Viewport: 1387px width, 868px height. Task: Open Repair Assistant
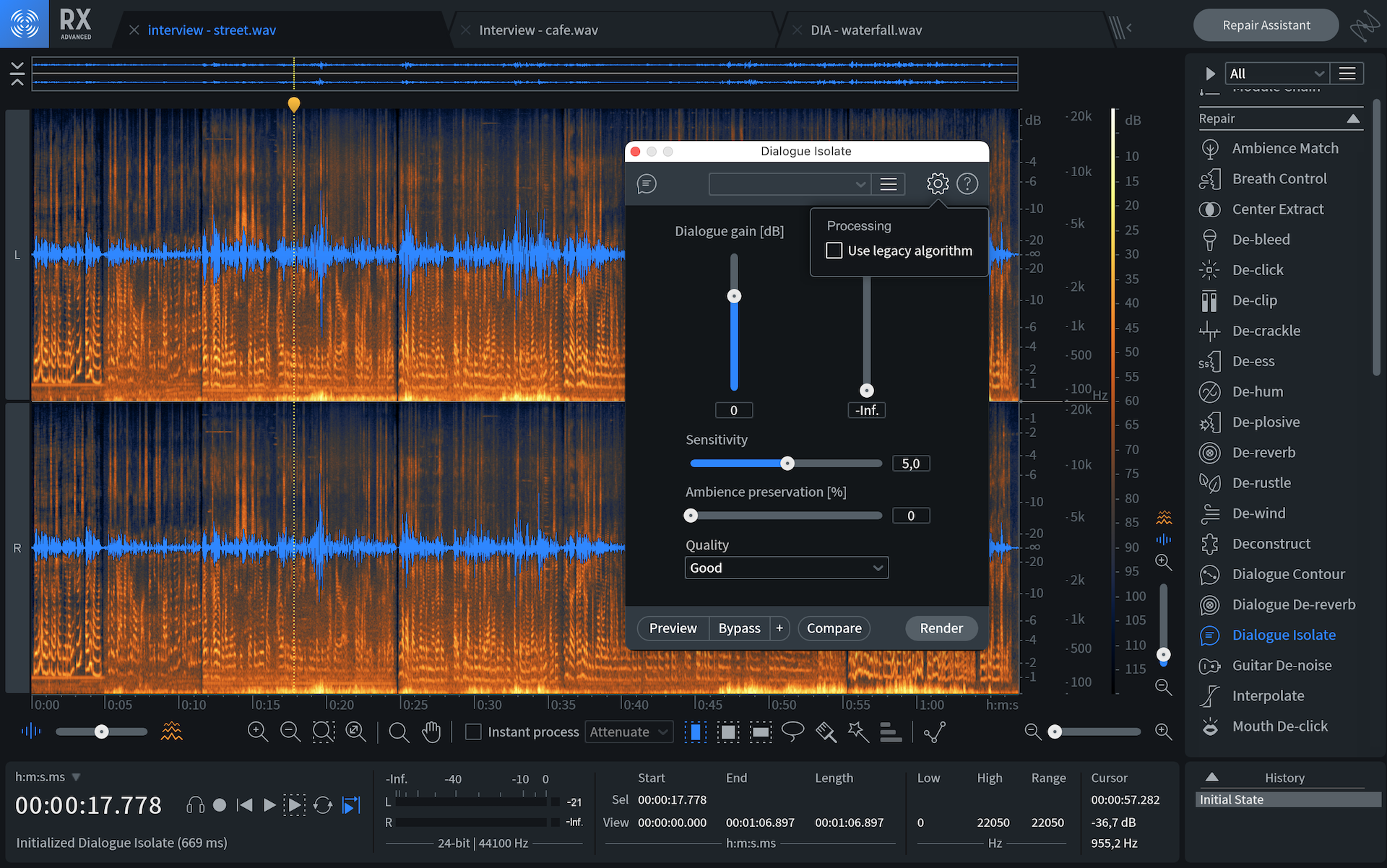point(1266,25)
